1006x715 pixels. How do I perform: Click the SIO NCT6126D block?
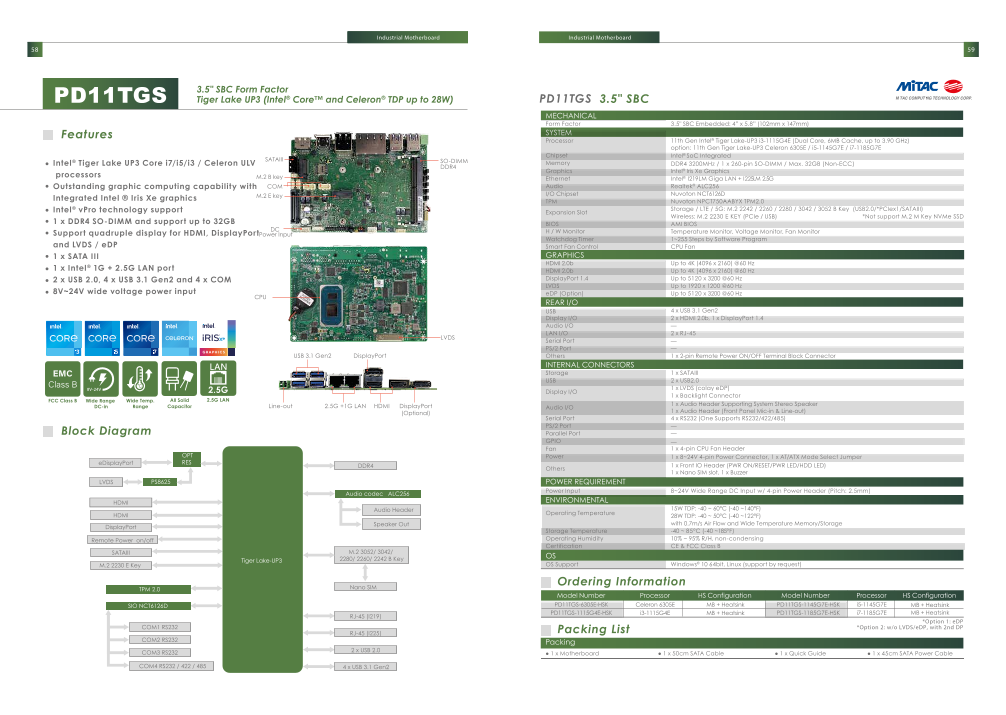click(x=148, y=606)
